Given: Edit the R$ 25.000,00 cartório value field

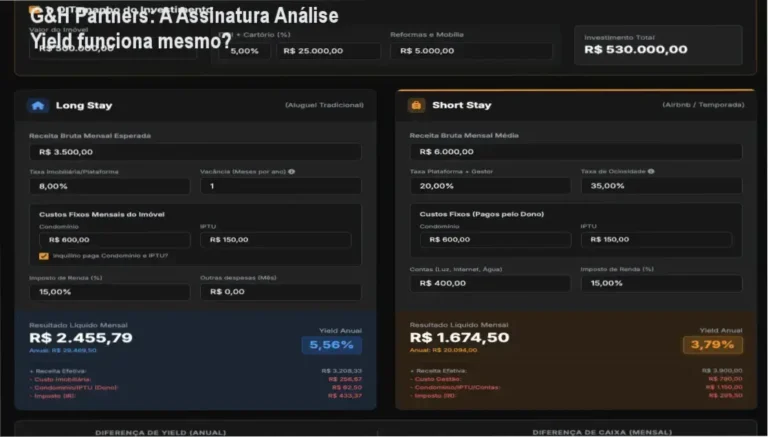Looking at the screenshot, I should click(x=328, y=51).
